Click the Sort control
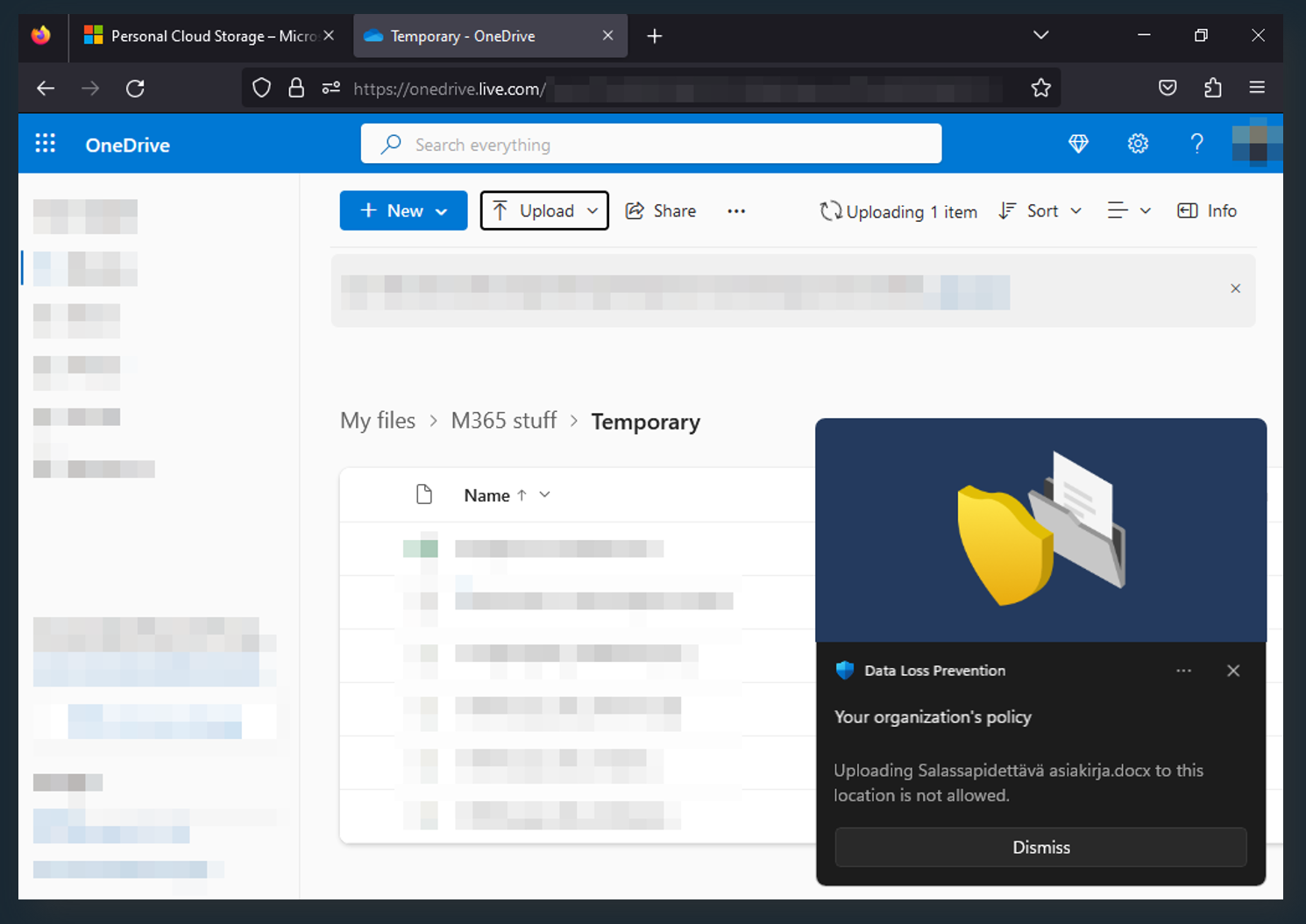 point(1040,210)
